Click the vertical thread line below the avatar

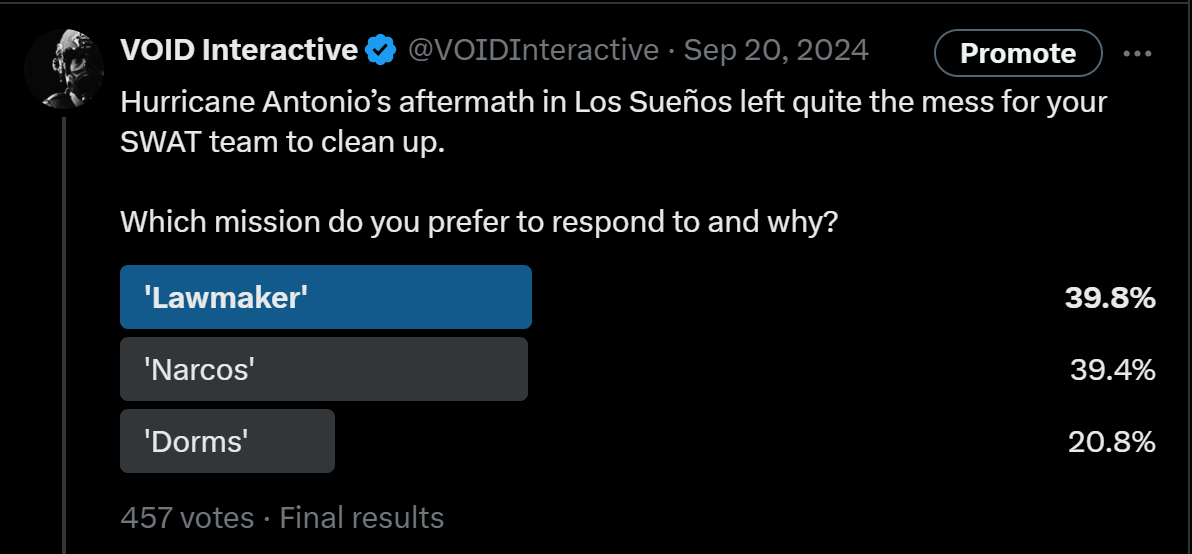click(x=64, y=330)
